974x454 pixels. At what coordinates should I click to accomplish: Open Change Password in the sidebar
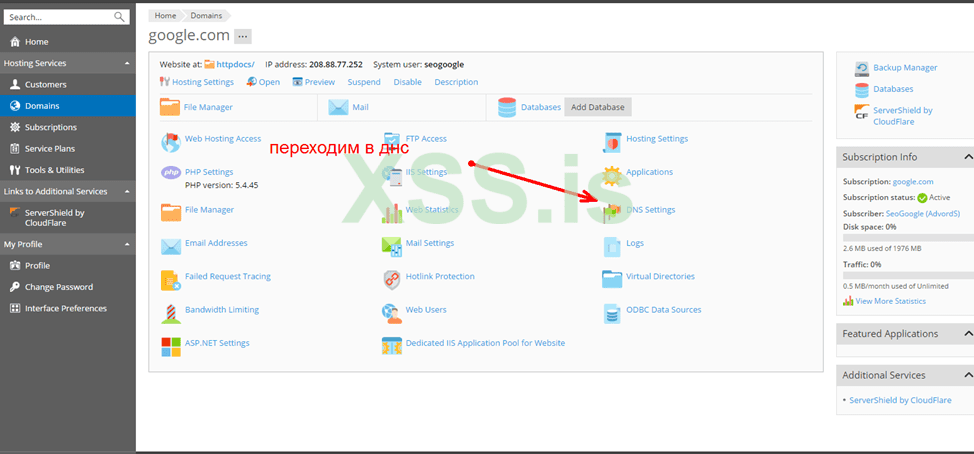point(68,287)
